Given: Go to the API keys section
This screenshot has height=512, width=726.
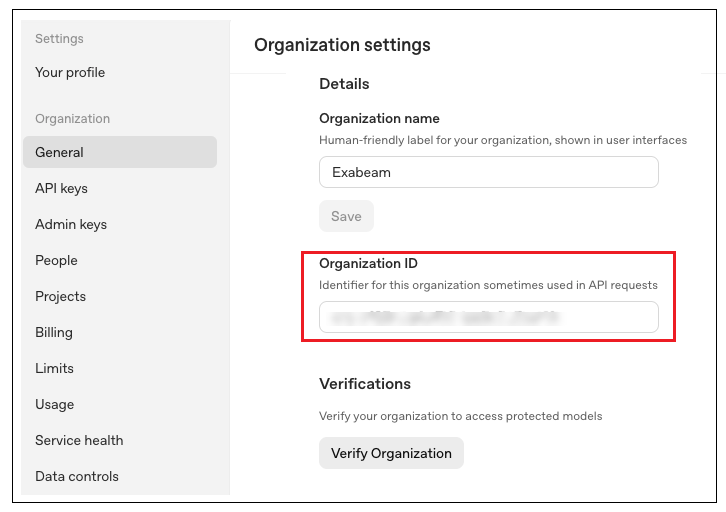Looking at the screenshot, I should click(x=61, y=188).
